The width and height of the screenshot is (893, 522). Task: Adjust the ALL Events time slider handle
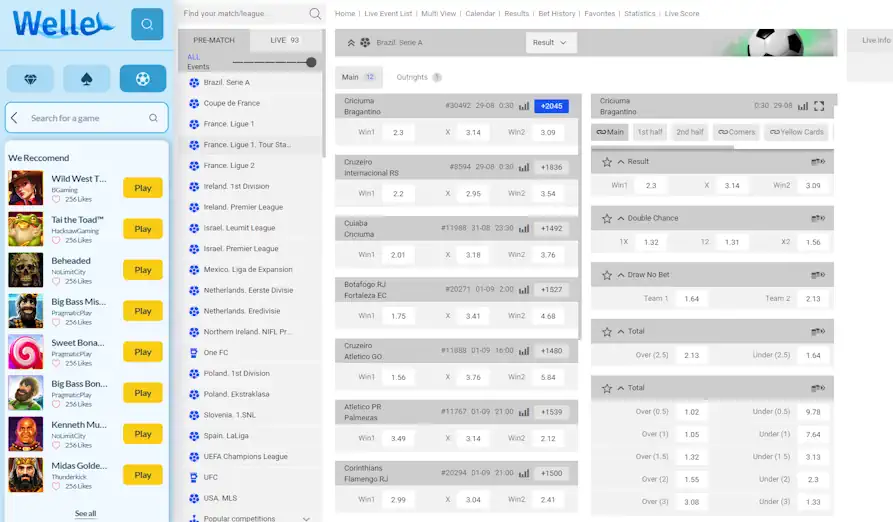coord(311,62)
